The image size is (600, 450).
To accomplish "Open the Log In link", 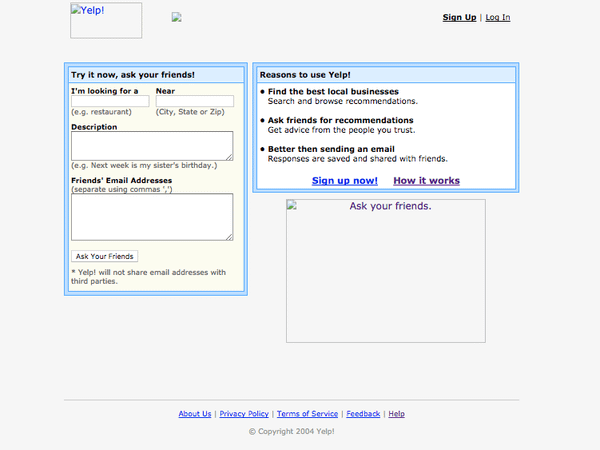I will pyautogui.click(x=497, y=17).
